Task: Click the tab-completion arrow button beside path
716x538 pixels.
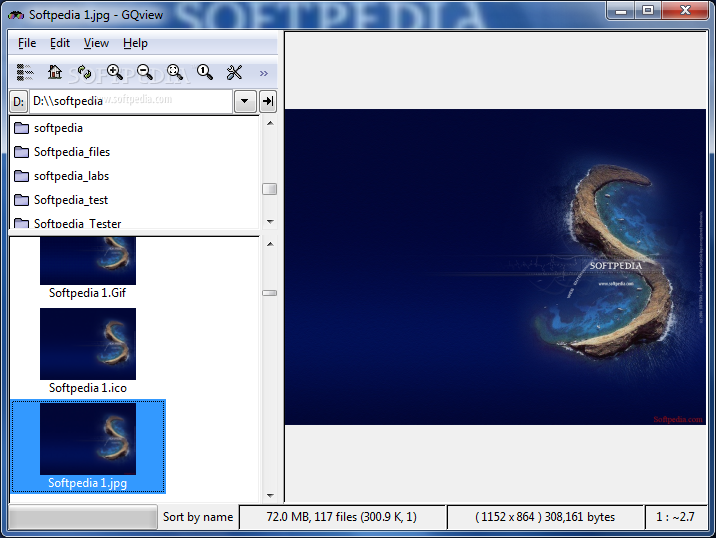Action: pos(268,101)
